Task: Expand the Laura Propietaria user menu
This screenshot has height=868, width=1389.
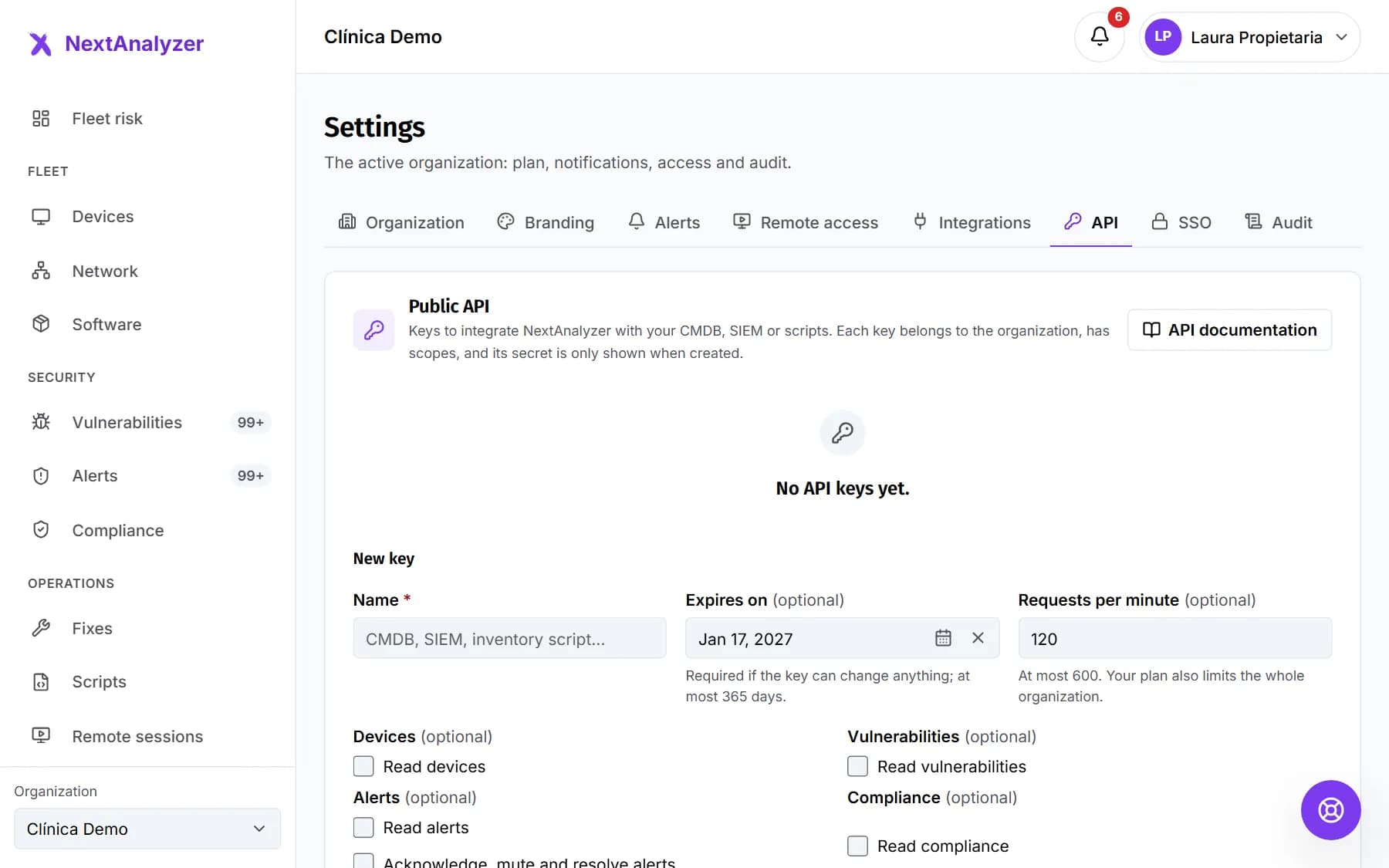Action: [1249, 37]
